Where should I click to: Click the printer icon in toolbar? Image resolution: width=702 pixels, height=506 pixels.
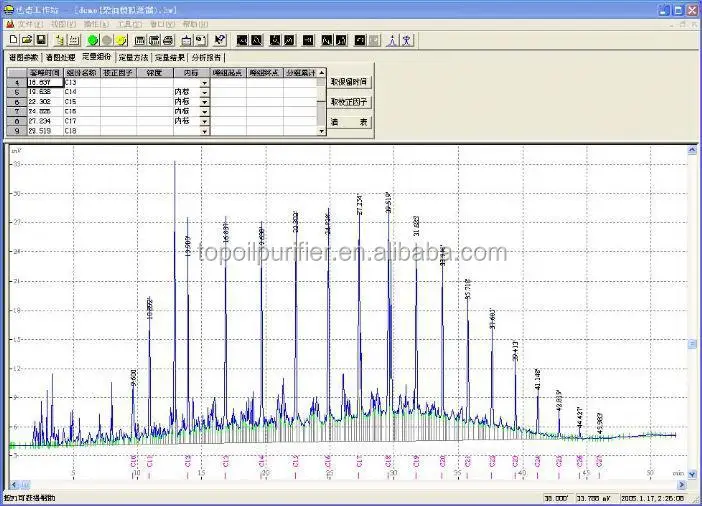pos(168,40)
